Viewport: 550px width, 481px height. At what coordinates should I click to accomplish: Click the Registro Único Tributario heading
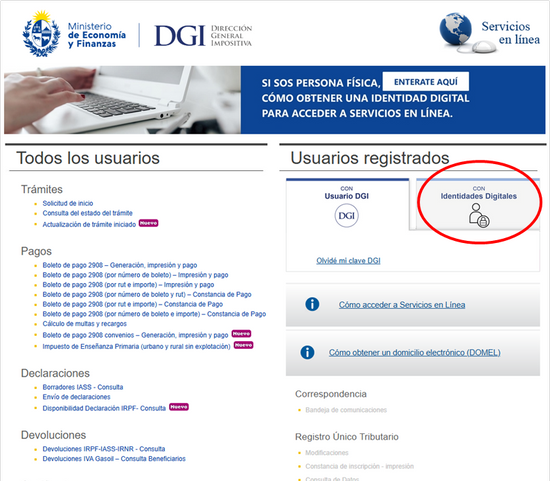[347, 437]
